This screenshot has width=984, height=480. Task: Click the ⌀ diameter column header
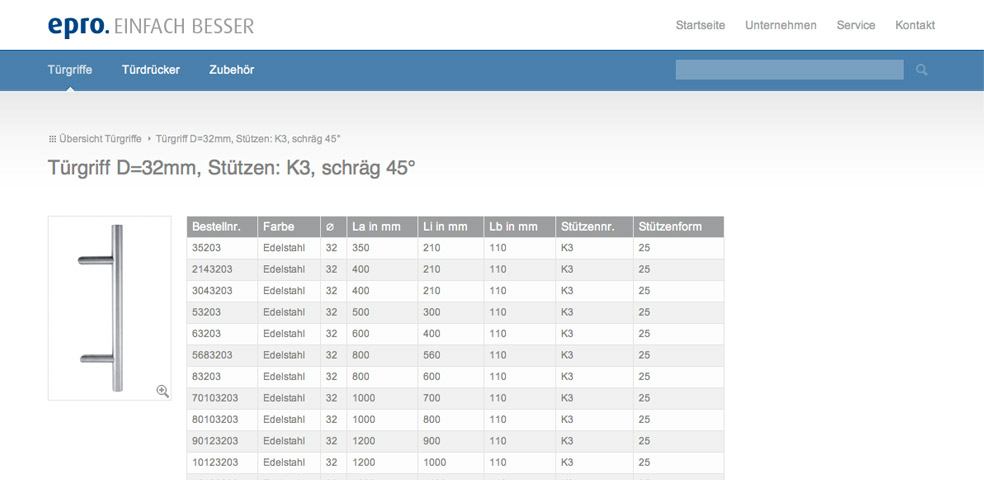(x=333, y=227)
